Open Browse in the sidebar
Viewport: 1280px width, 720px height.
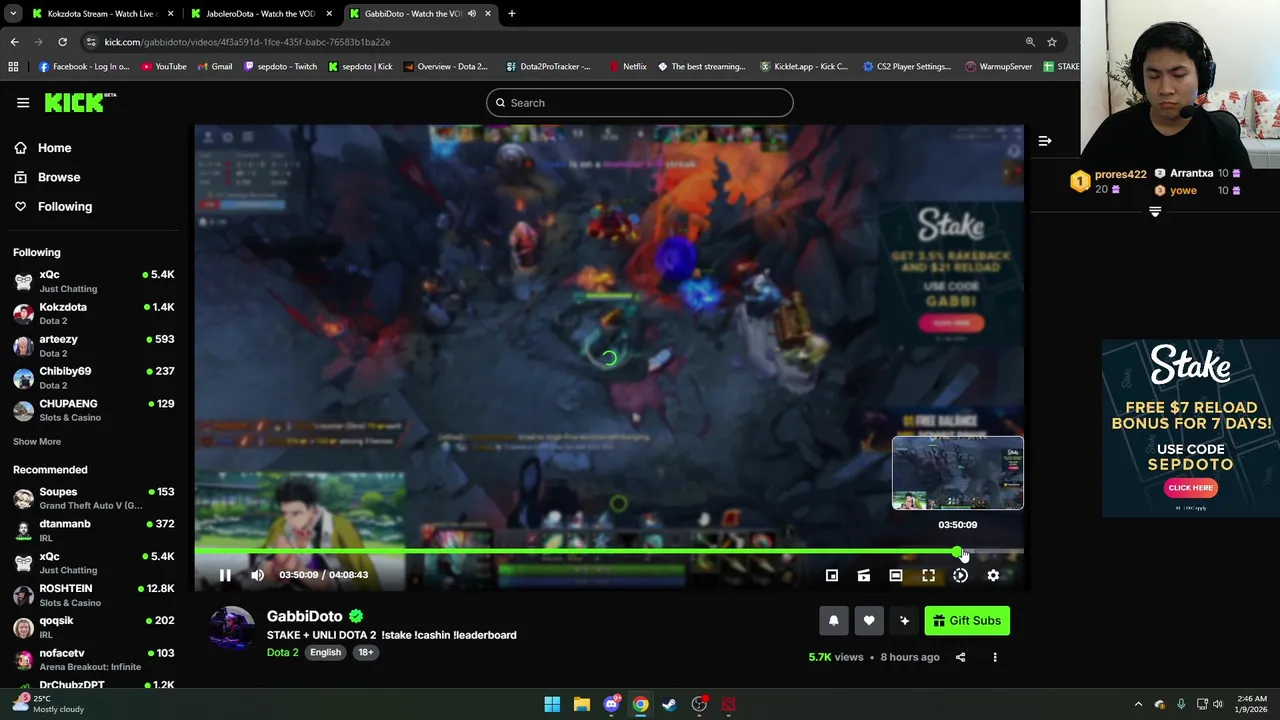[x=59, y=177]
